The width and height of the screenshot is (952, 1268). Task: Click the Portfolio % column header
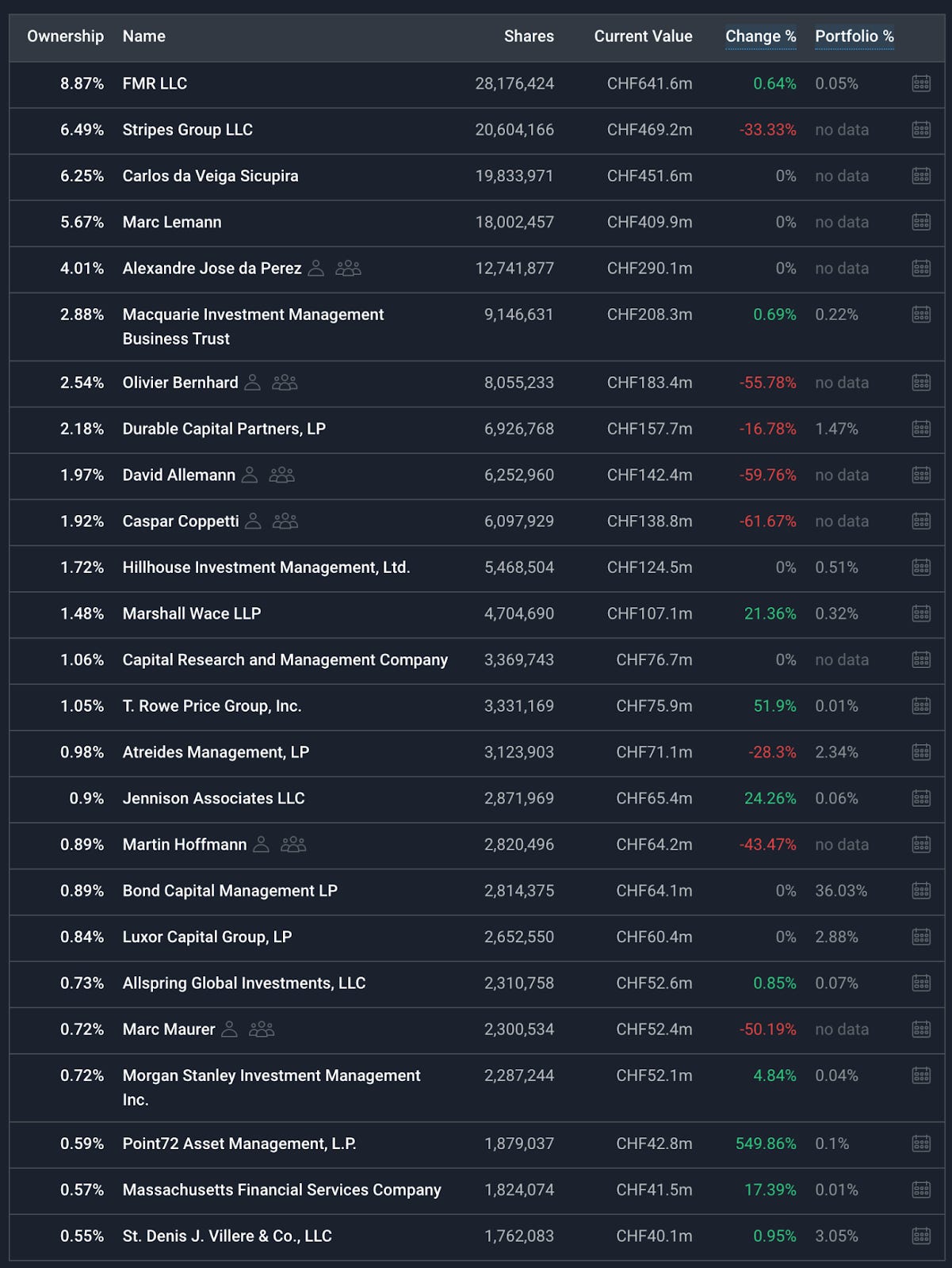click(x=855, y=36)
